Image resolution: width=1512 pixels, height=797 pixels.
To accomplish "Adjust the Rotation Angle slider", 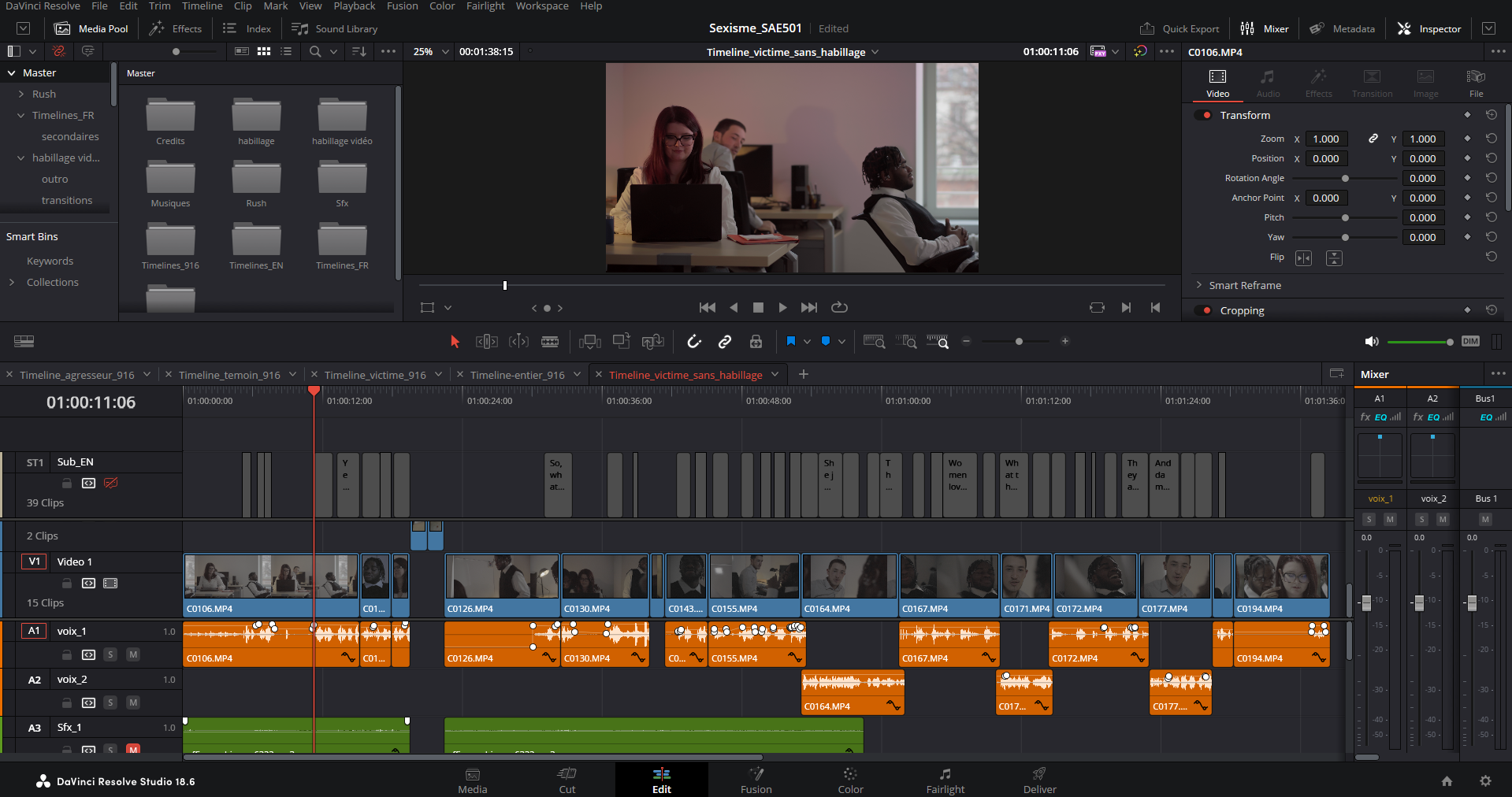I will coord(1344,178).
